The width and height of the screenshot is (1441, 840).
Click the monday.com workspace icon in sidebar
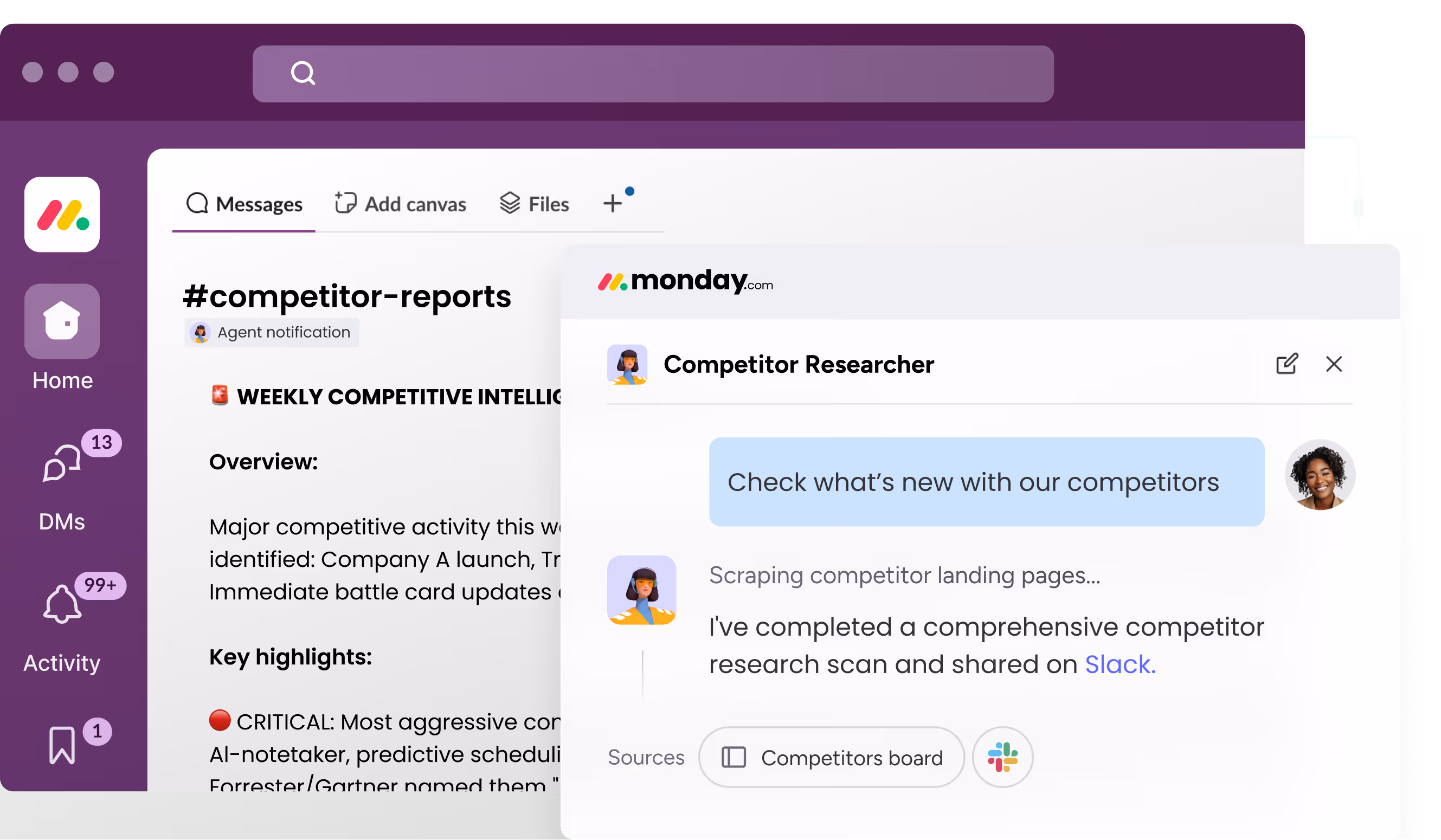tap(62, 214)
